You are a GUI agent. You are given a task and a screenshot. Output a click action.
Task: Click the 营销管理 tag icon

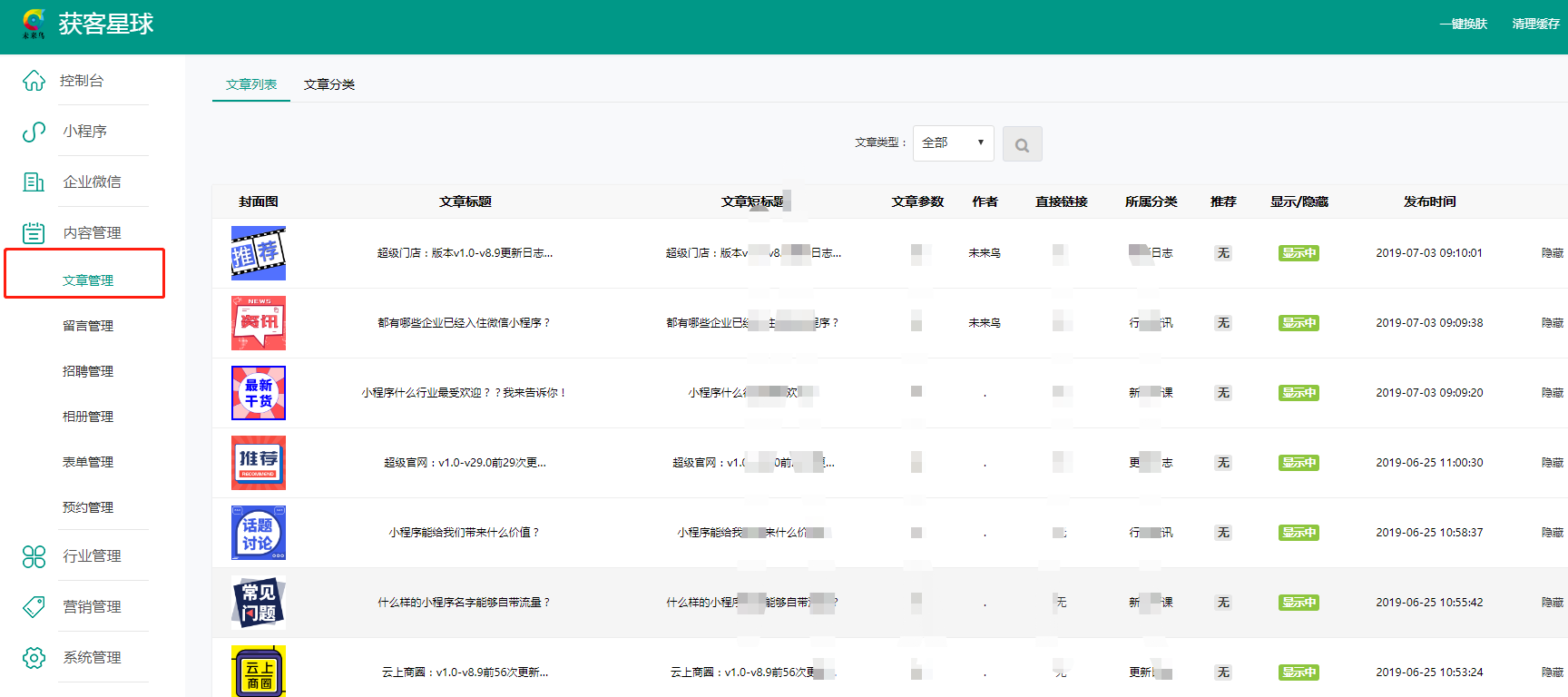point(34,607)
